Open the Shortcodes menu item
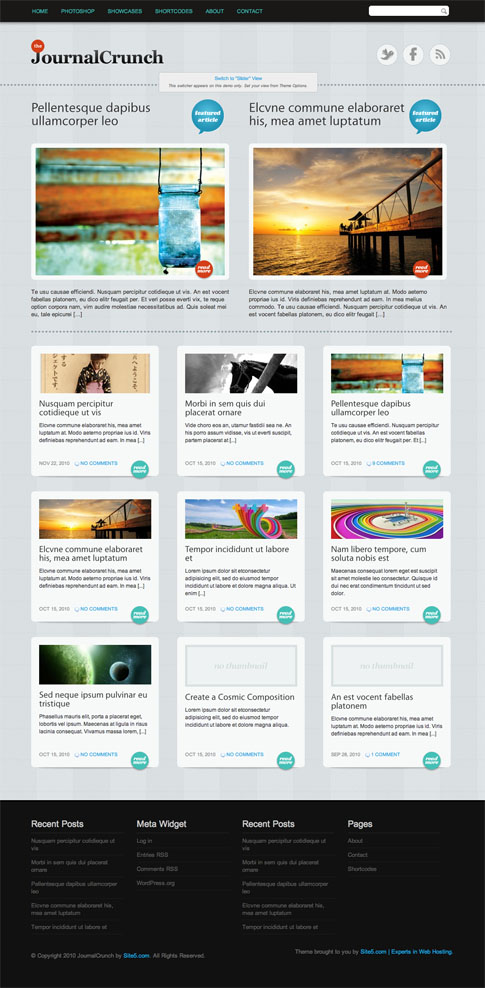The width and height of the screenshot is (485, 988). (x=174, y=11)
